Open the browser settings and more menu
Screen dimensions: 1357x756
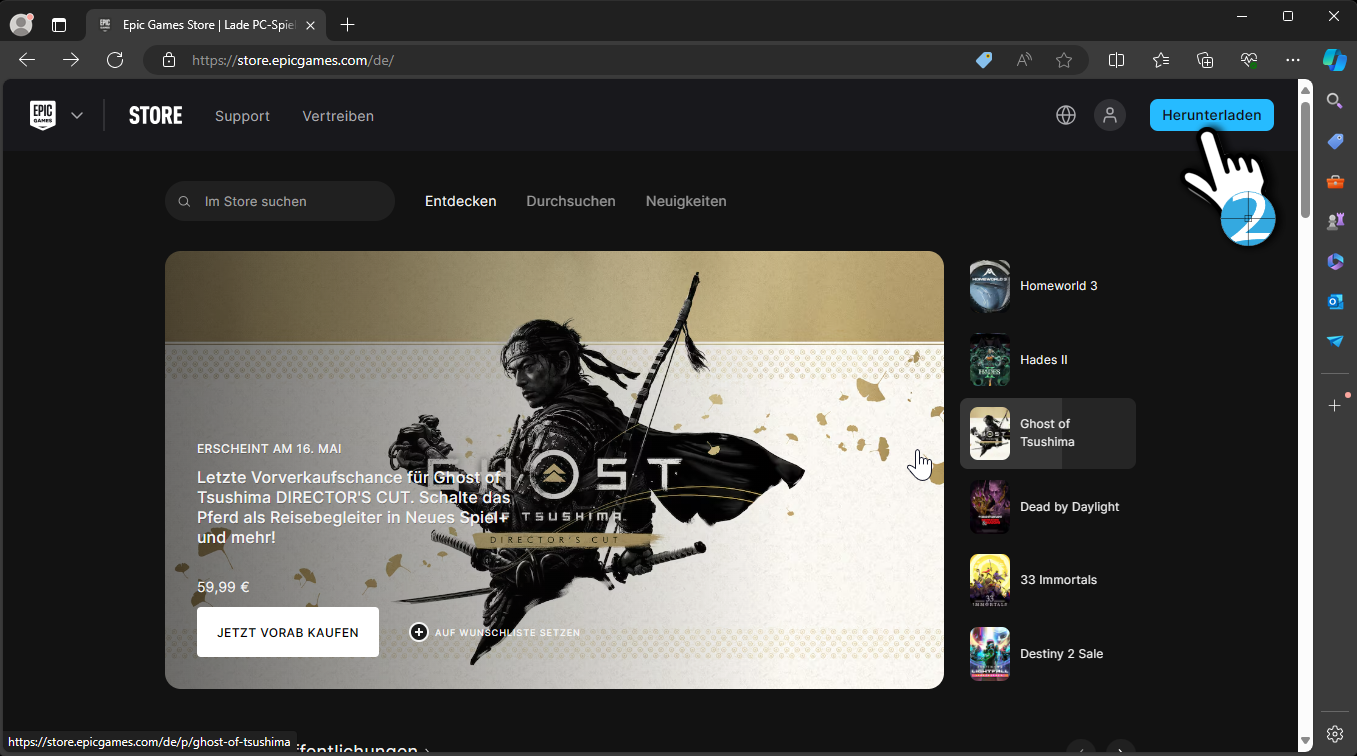[x=1293, y=60]
